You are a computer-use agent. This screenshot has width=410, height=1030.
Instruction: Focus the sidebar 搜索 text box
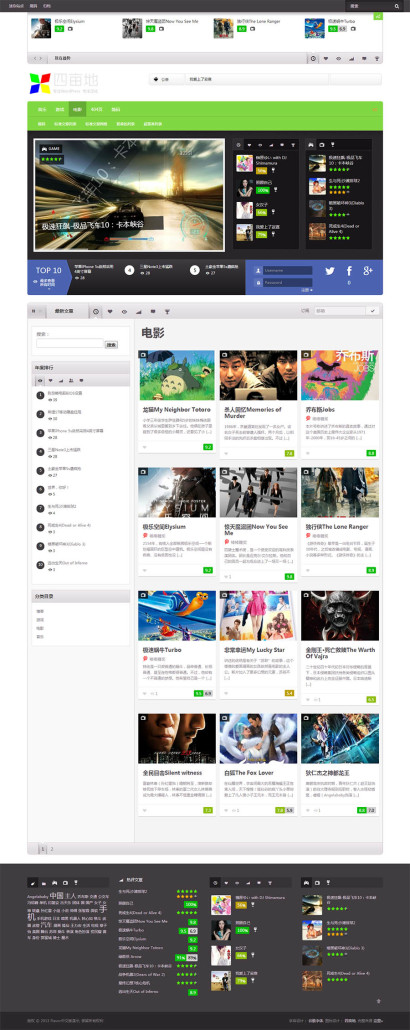pyautogui.click(x=70, y=344)
